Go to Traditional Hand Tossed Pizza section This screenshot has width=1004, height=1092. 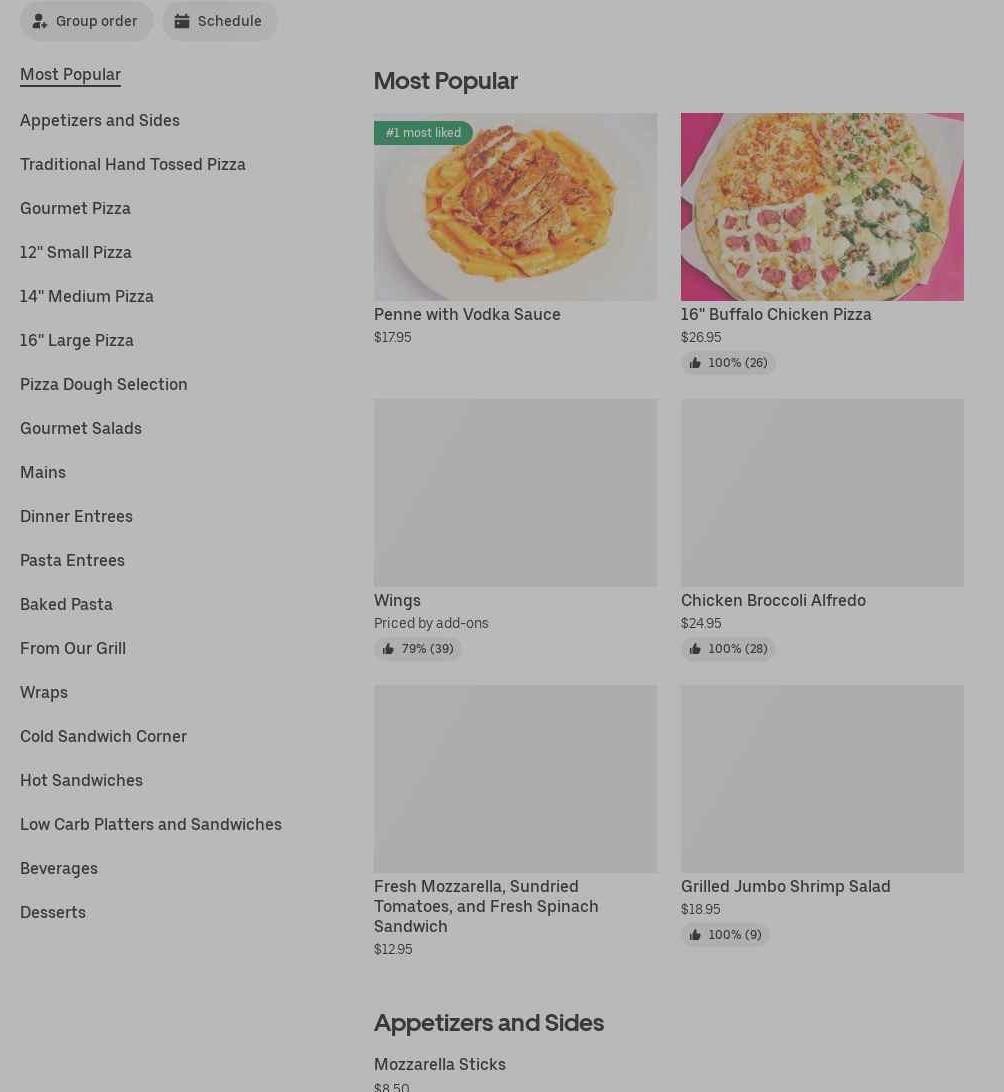pos(133,164)
